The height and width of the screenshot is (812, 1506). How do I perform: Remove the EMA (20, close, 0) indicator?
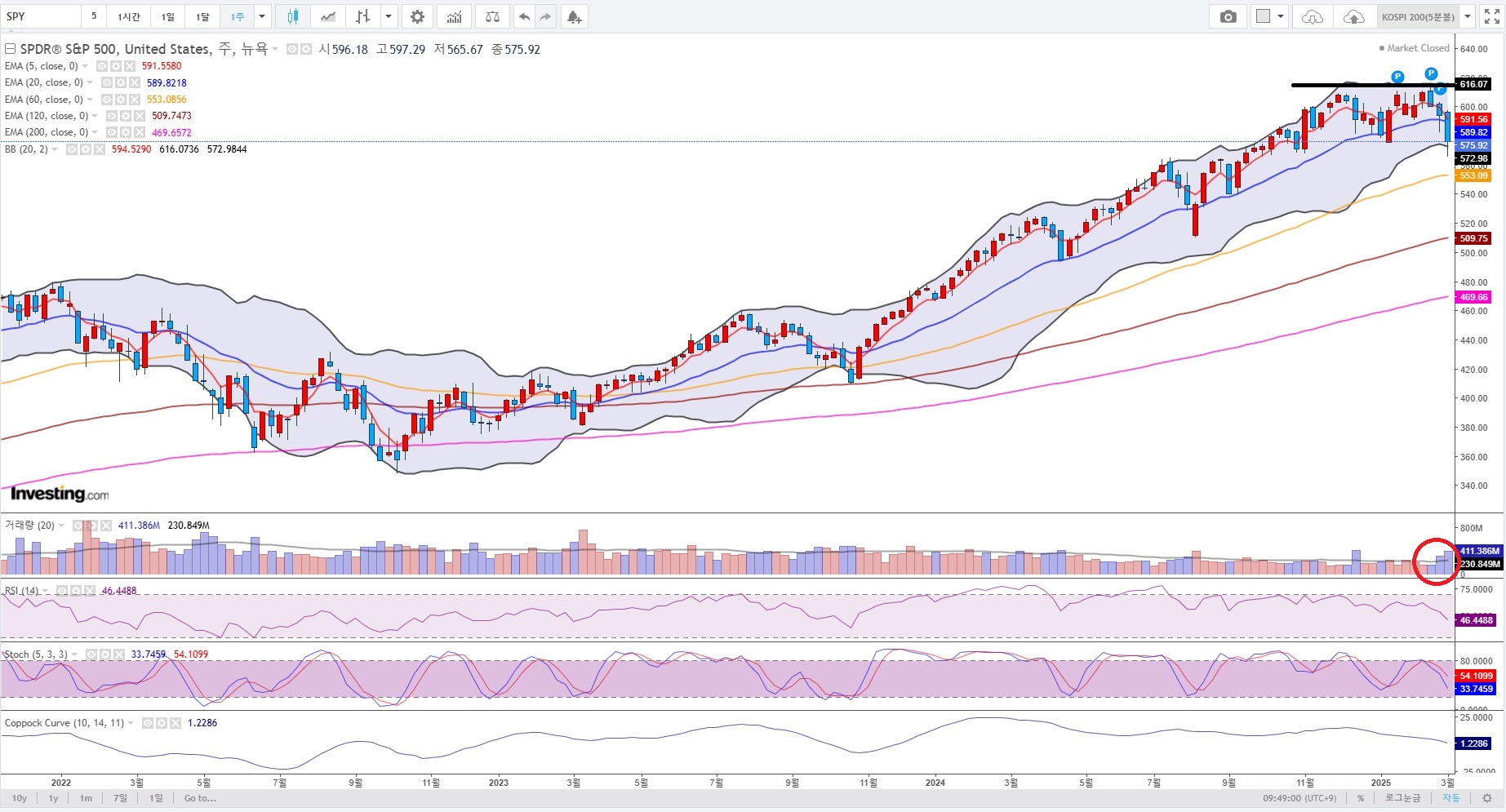pyautogui.click(x=135, y=82)
